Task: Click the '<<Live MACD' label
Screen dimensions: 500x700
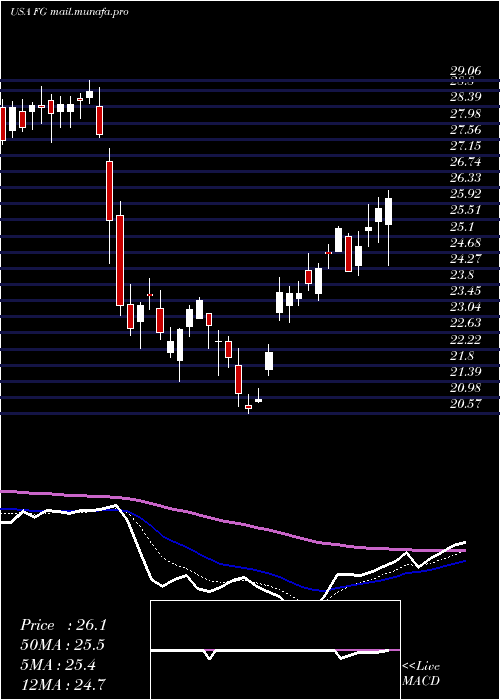Action: 421,673
